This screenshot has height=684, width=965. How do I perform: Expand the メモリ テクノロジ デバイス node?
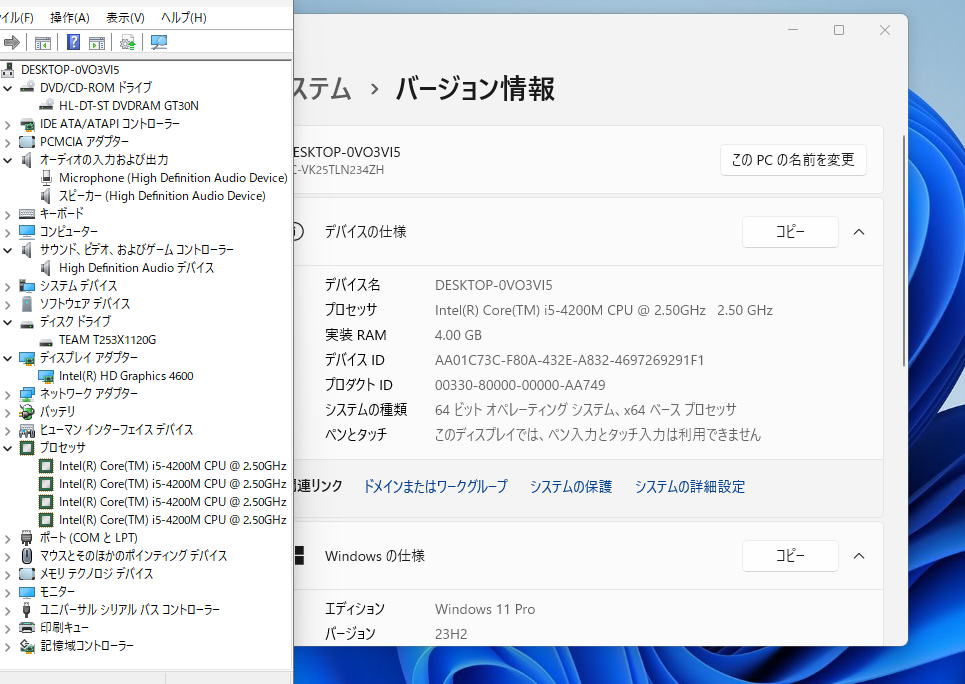click(x=7, y=574)
